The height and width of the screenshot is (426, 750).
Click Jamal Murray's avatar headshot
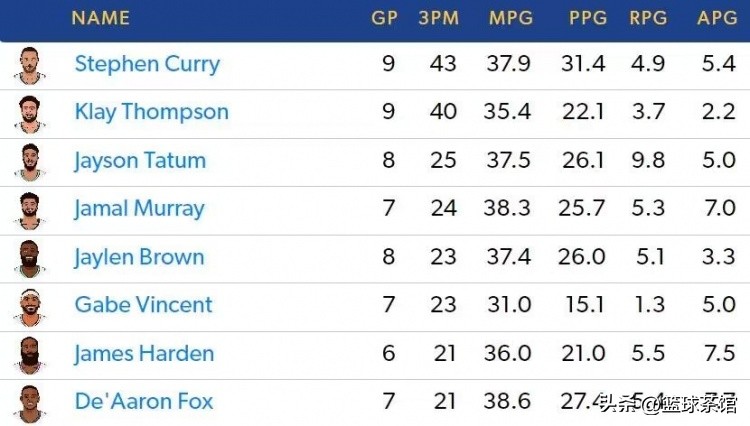[x=30, y=209]
